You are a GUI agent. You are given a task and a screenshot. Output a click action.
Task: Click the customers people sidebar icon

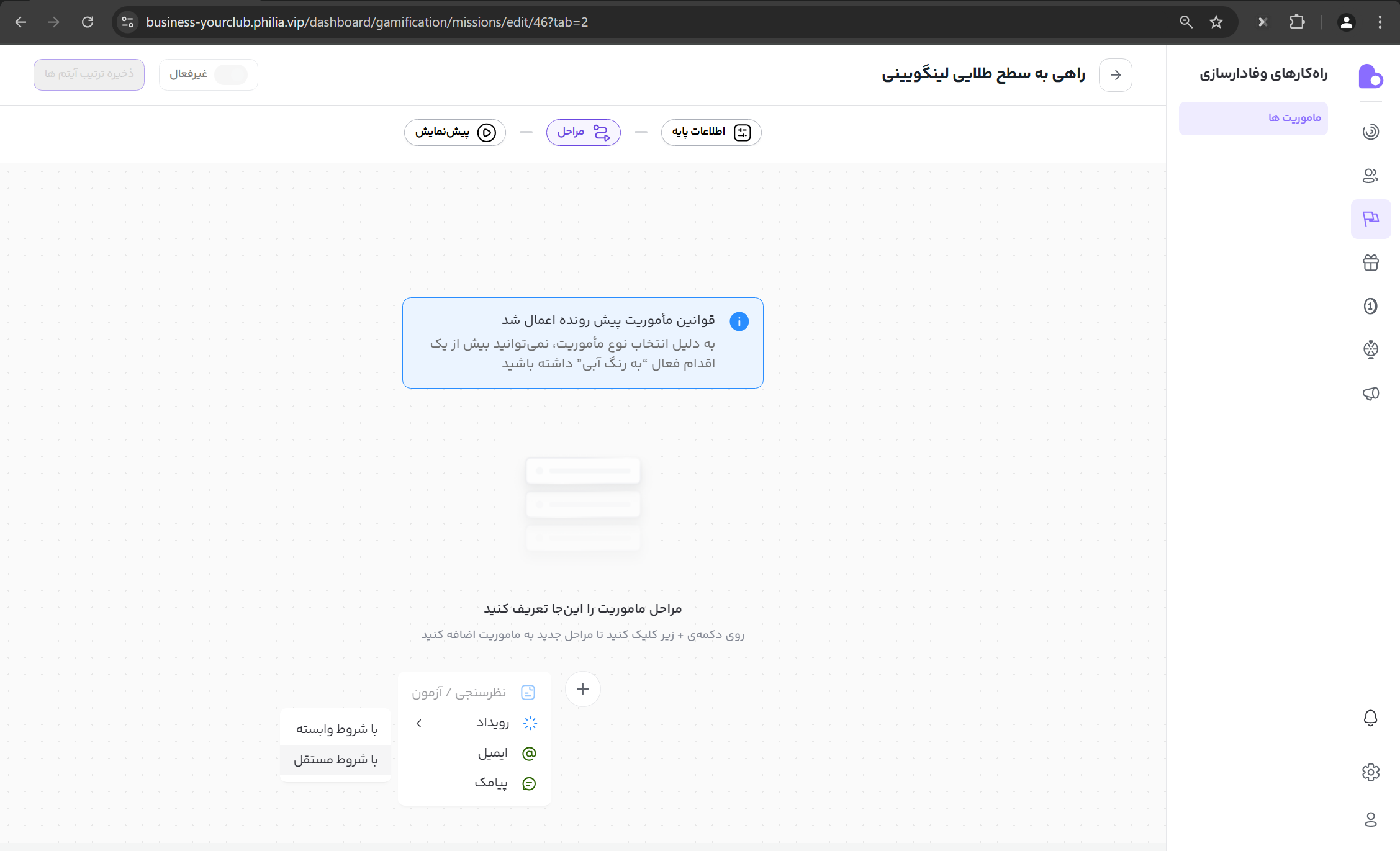click(1370, 176)
